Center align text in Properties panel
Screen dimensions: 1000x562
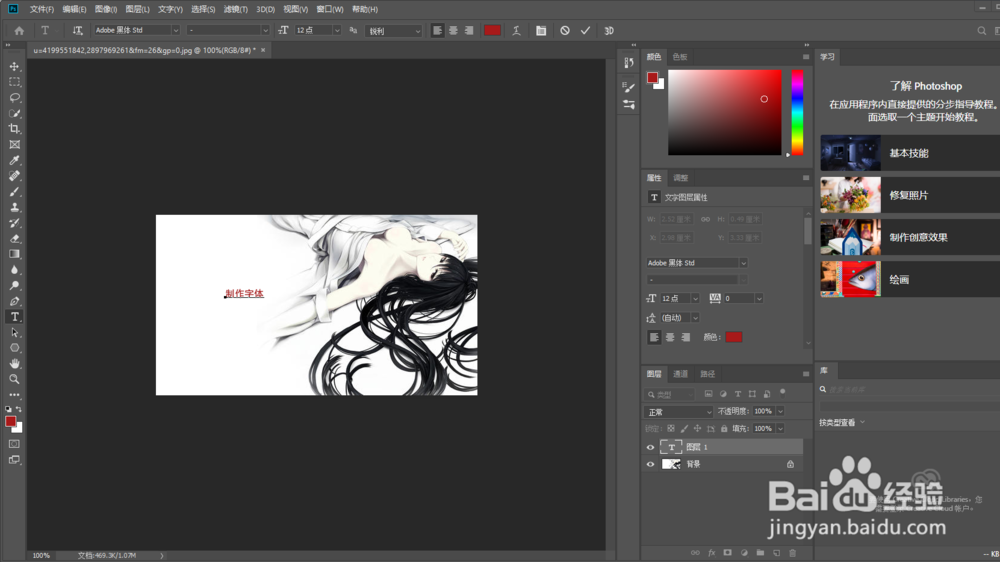[670, 337]
